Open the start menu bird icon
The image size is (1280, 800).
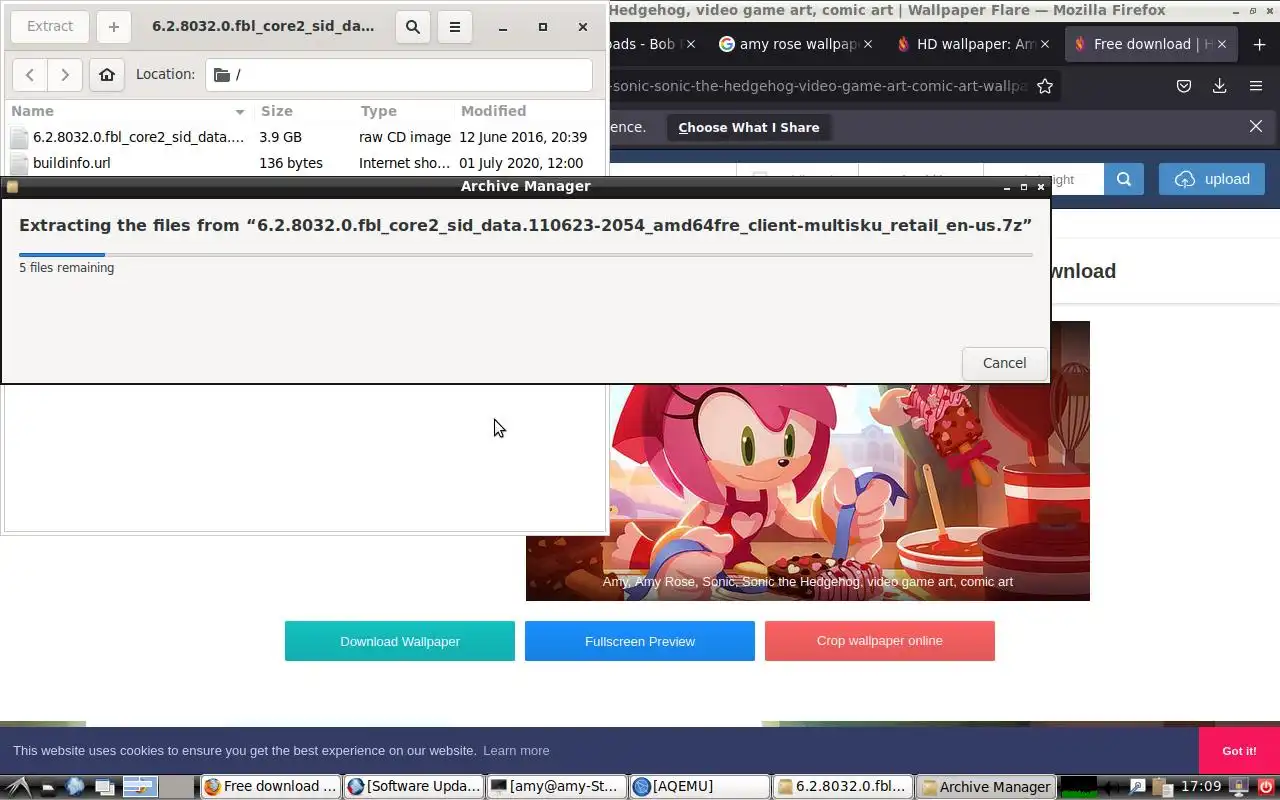coord(16,787)
